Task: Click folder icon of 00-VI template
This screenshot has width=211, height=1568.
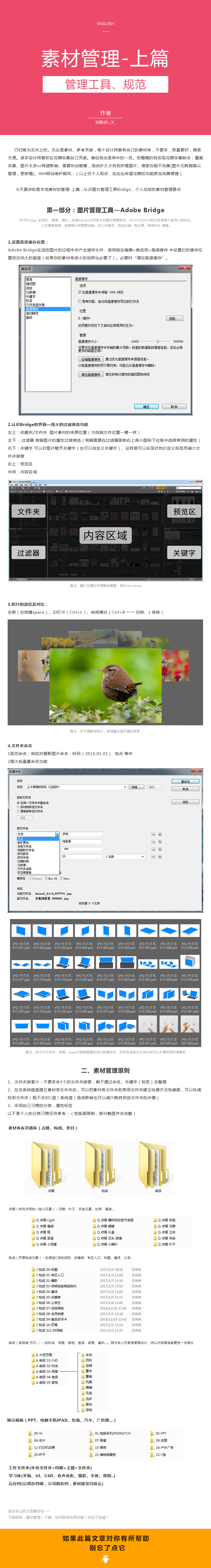Action: 31,1433
